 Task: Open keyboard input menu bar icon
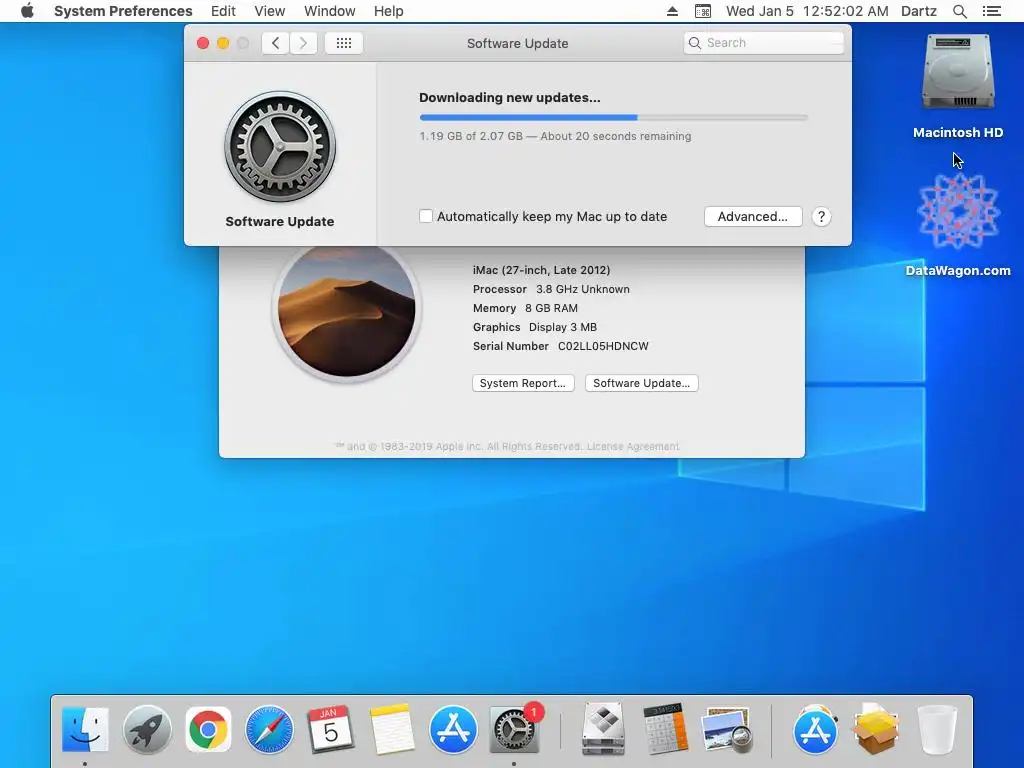tap(703, 11)
